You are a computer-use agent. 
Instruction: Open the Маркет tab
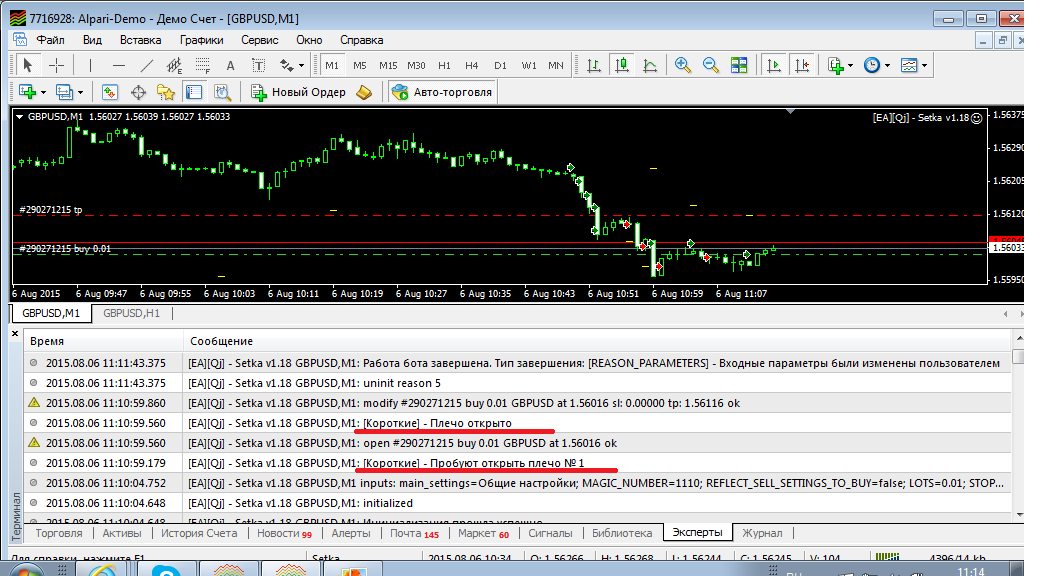point(484,533)
